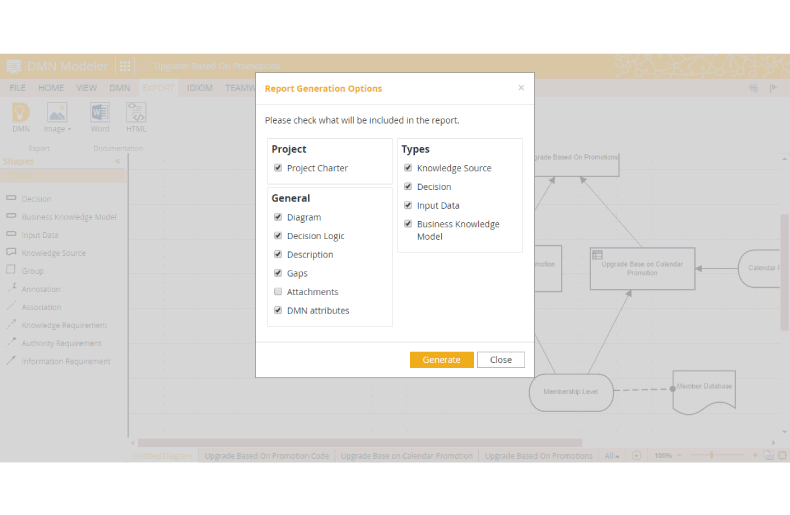790x515 pixels.
Task: Select the Decision shape icon in Shapes panel
Action: coord(11,199)
